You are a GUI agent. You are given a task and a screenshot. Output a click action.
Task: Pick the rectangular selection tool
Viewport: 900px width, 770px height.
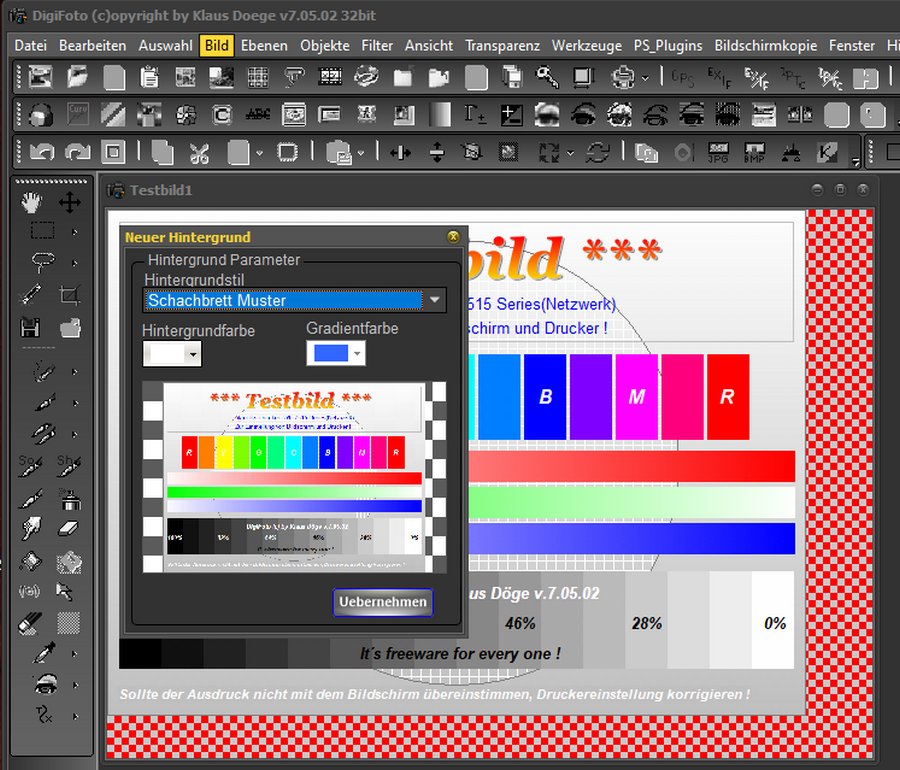[x=42, y=232]
